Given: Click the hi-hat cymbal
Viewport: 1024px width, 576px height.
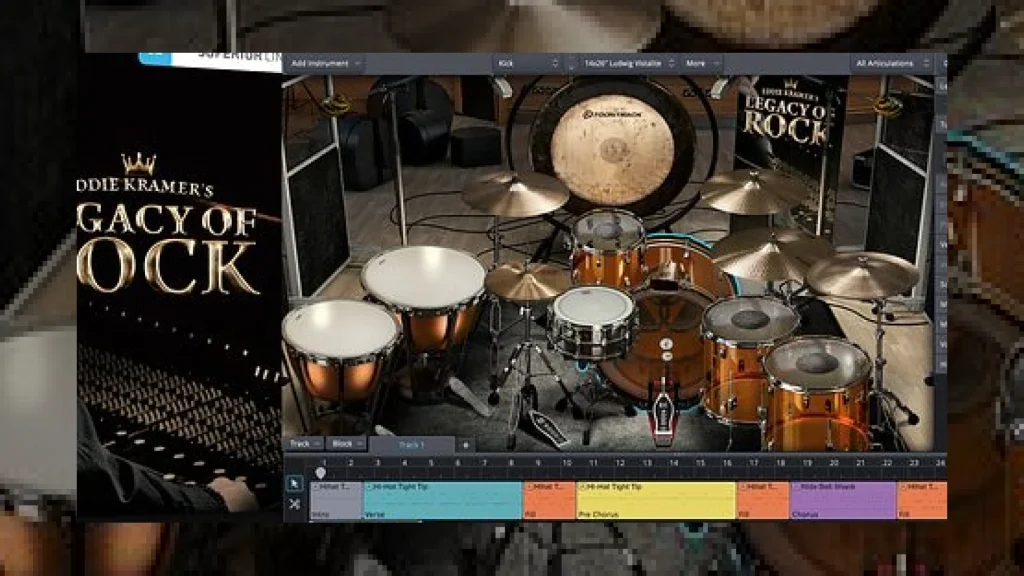Looking at the screenshot, I should click(x=528, y=282).
